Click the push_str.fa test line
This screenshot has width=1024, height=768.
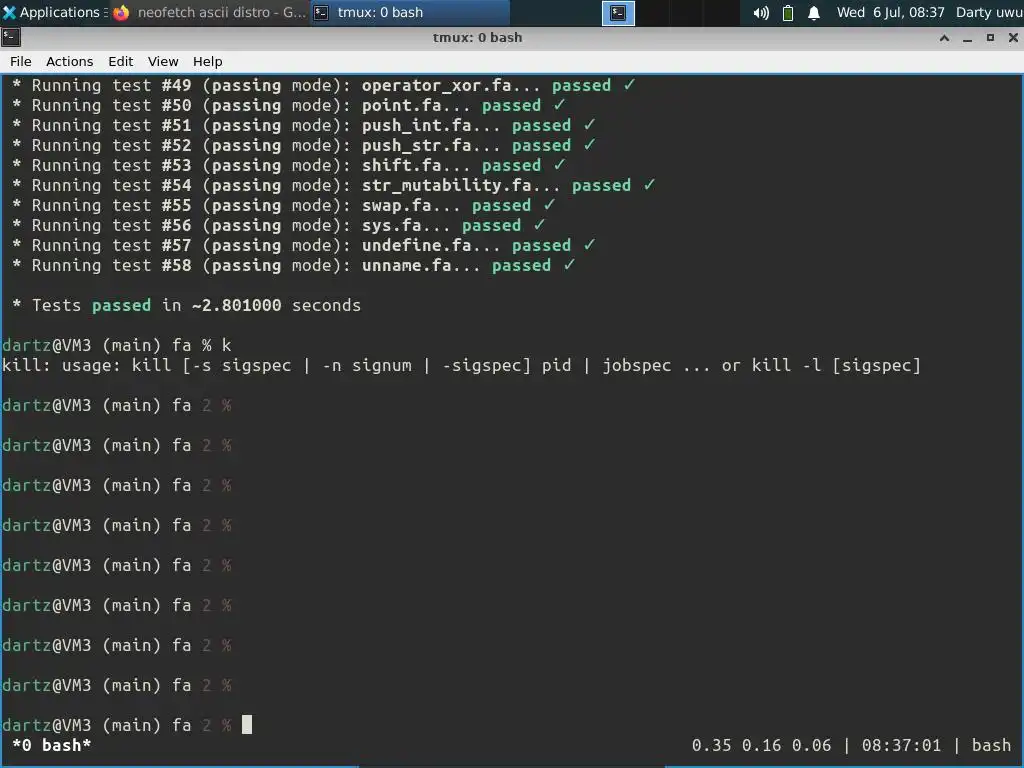(304, 146)
